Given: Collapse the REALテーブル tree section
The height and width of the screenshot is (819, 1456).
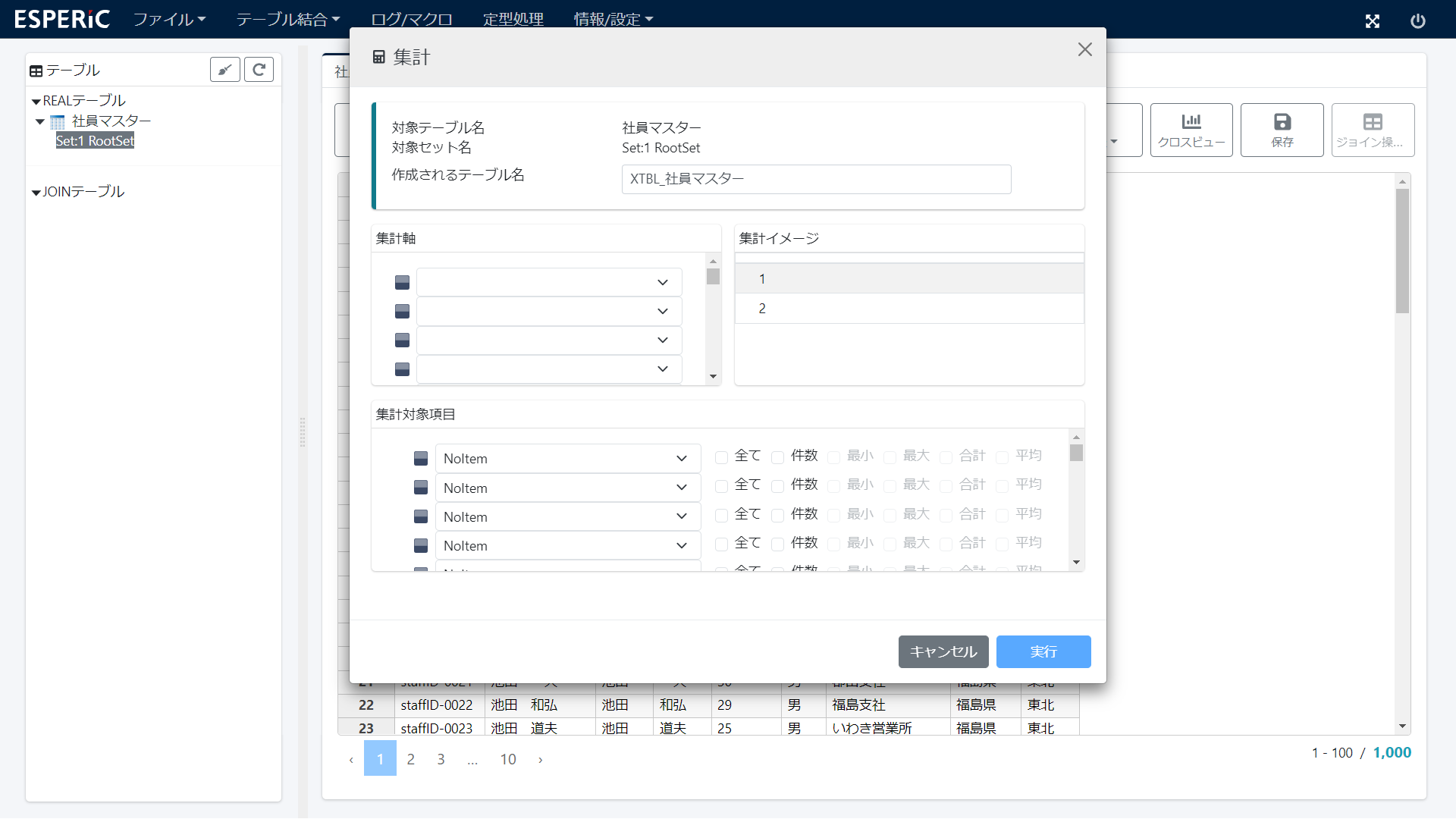Looking at the screenshot, I should (x=35, y=100).
